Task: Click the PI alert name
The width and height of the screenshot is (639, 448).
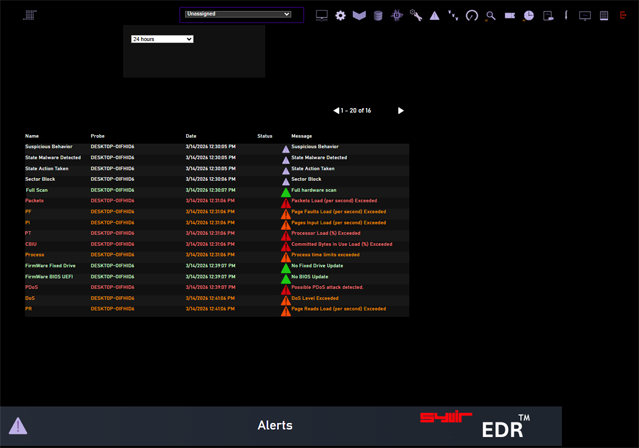Action: click(28, 223)
